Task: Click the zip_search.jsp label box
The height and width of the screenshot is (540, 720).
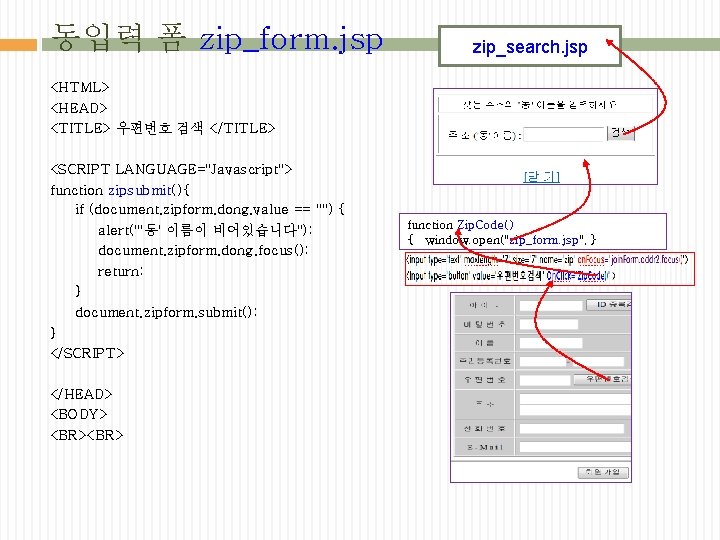Action: tap(530, 46)
